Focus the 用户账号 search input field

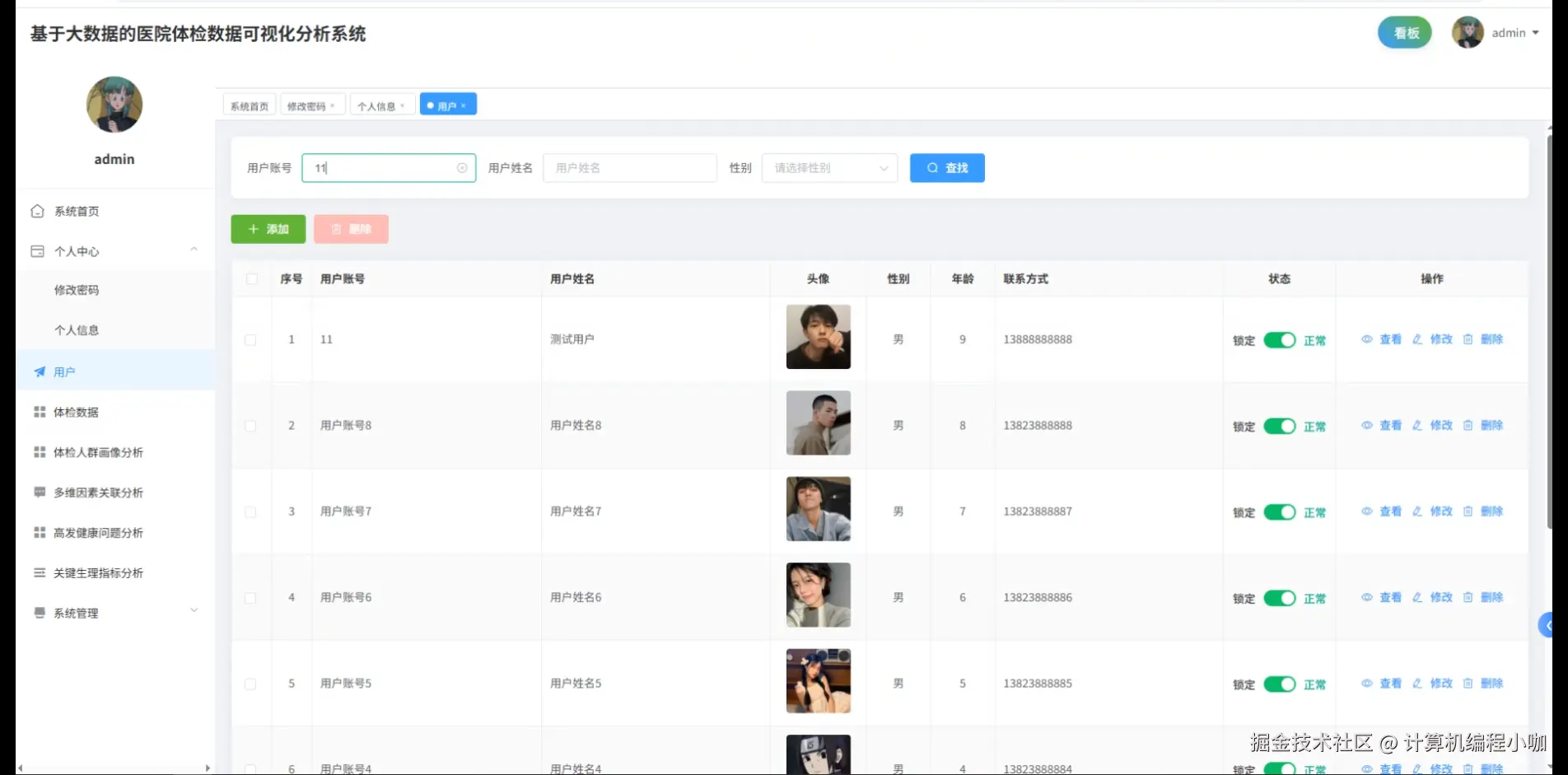[x=389, y=168]
